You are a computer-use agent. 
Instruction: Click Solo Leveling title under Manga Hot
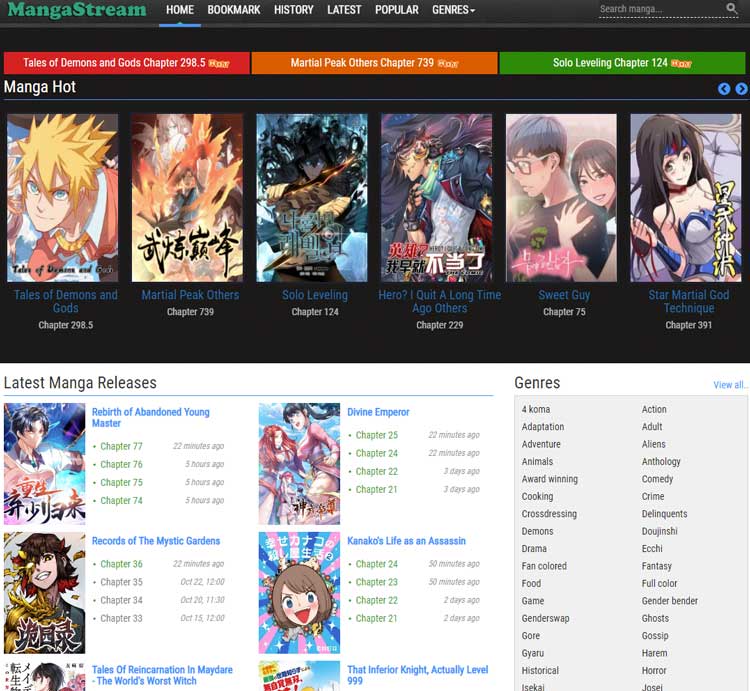315,295
